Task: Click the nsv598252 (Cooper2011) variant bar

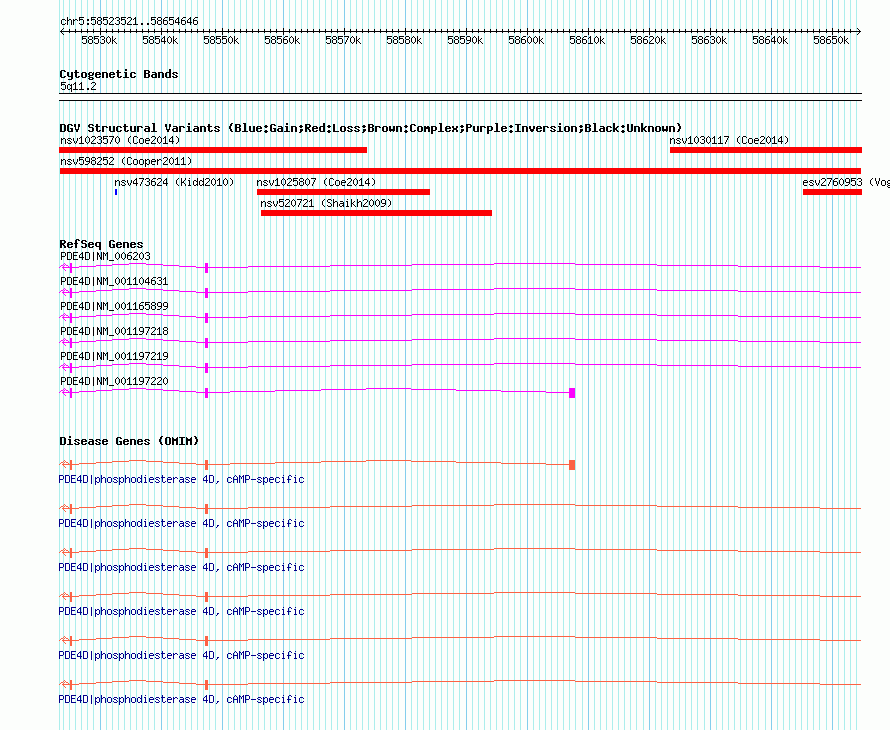Action: [x=460, y=171]
